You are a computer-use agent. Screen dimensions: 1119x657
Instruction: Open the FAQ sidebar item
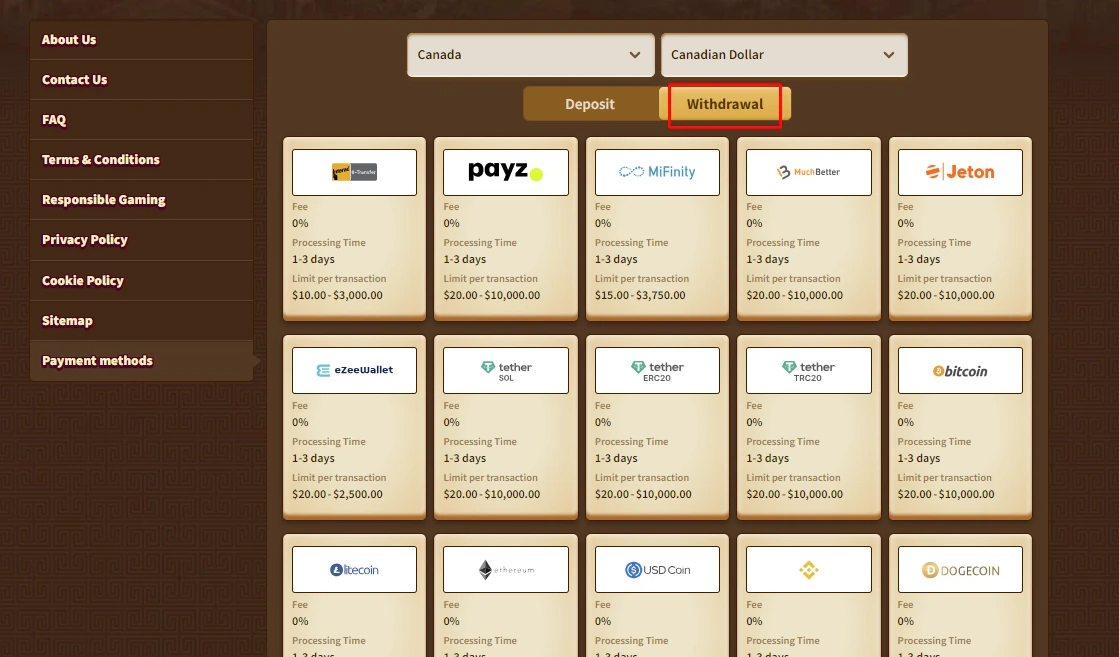[54, 120]
